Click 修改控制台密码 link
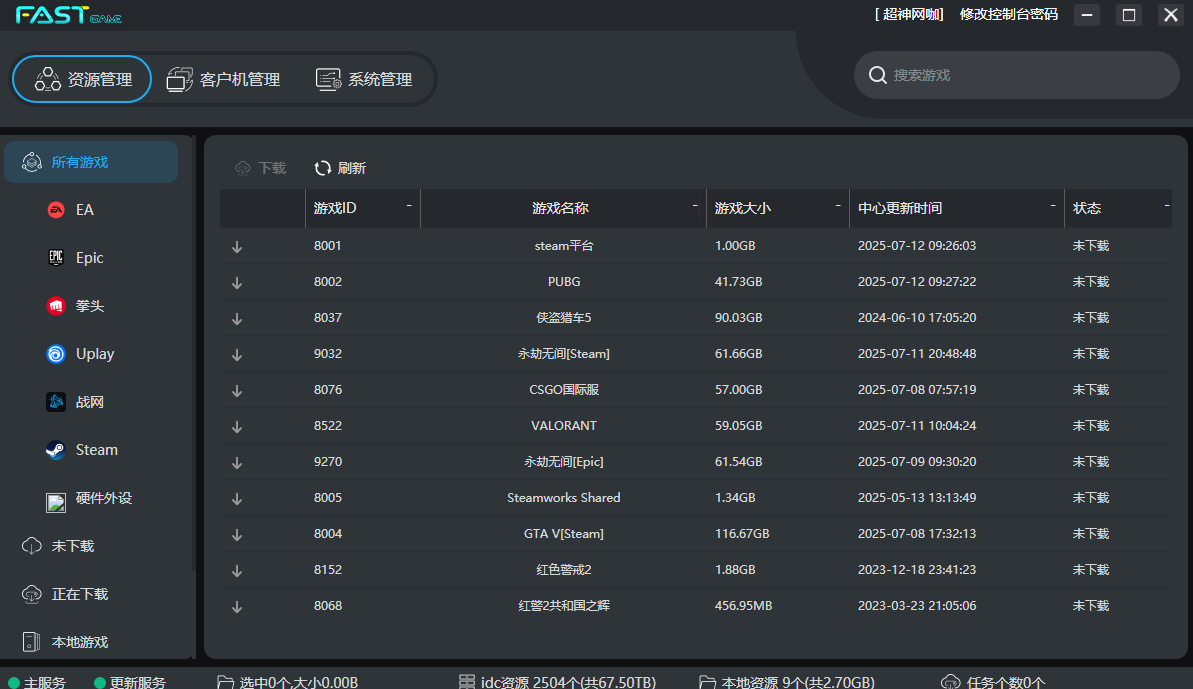Screen dimensions: 1193x689 point(1009,14)
